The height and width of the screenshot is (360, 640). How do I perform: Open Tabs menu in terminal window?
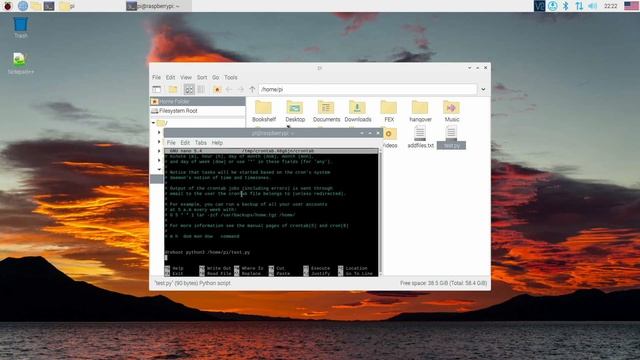(x=200, y=142)
